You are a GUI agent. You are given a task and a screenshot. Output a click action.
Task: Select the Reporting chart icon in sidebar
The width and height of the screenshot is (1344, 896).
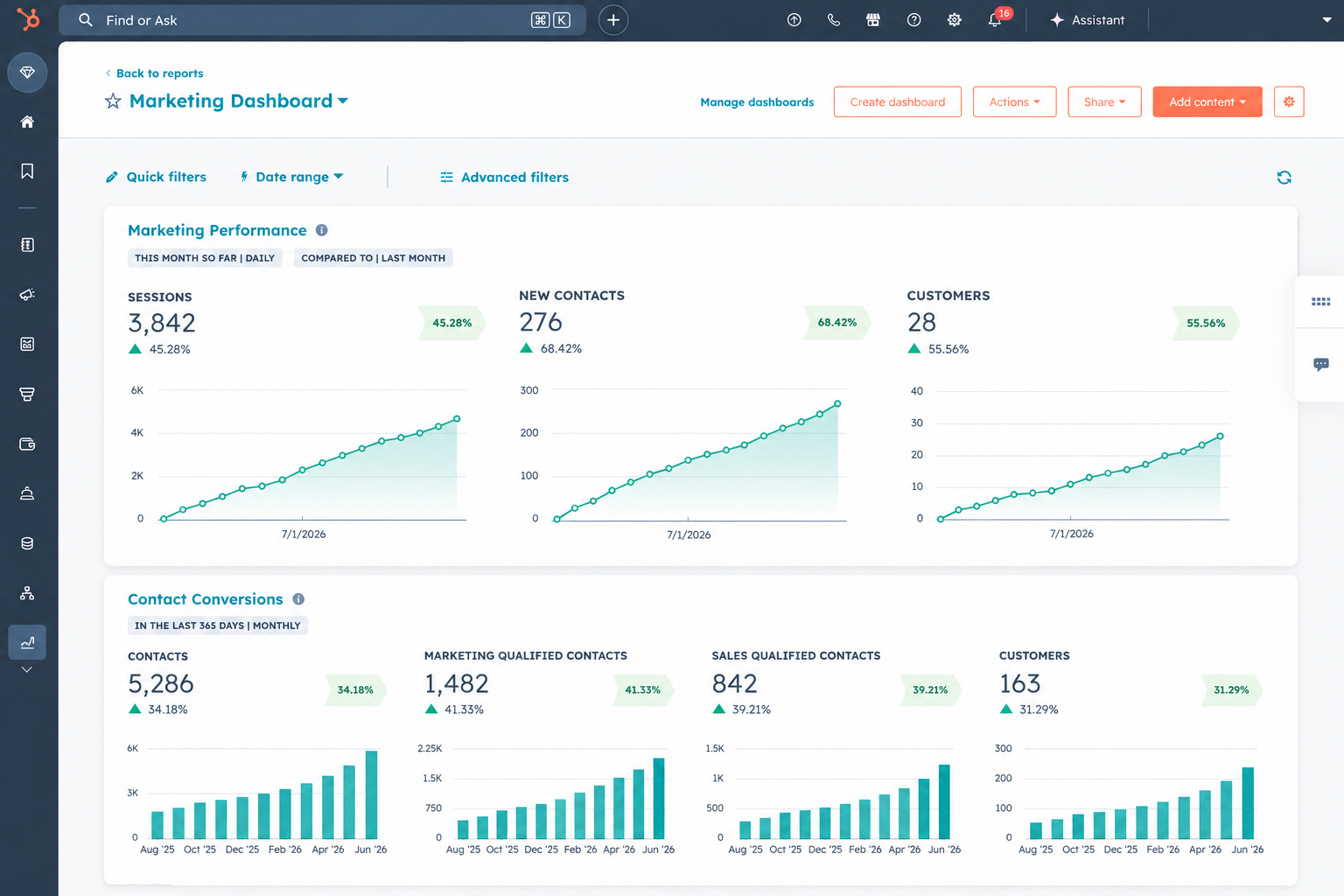point(27,642)
